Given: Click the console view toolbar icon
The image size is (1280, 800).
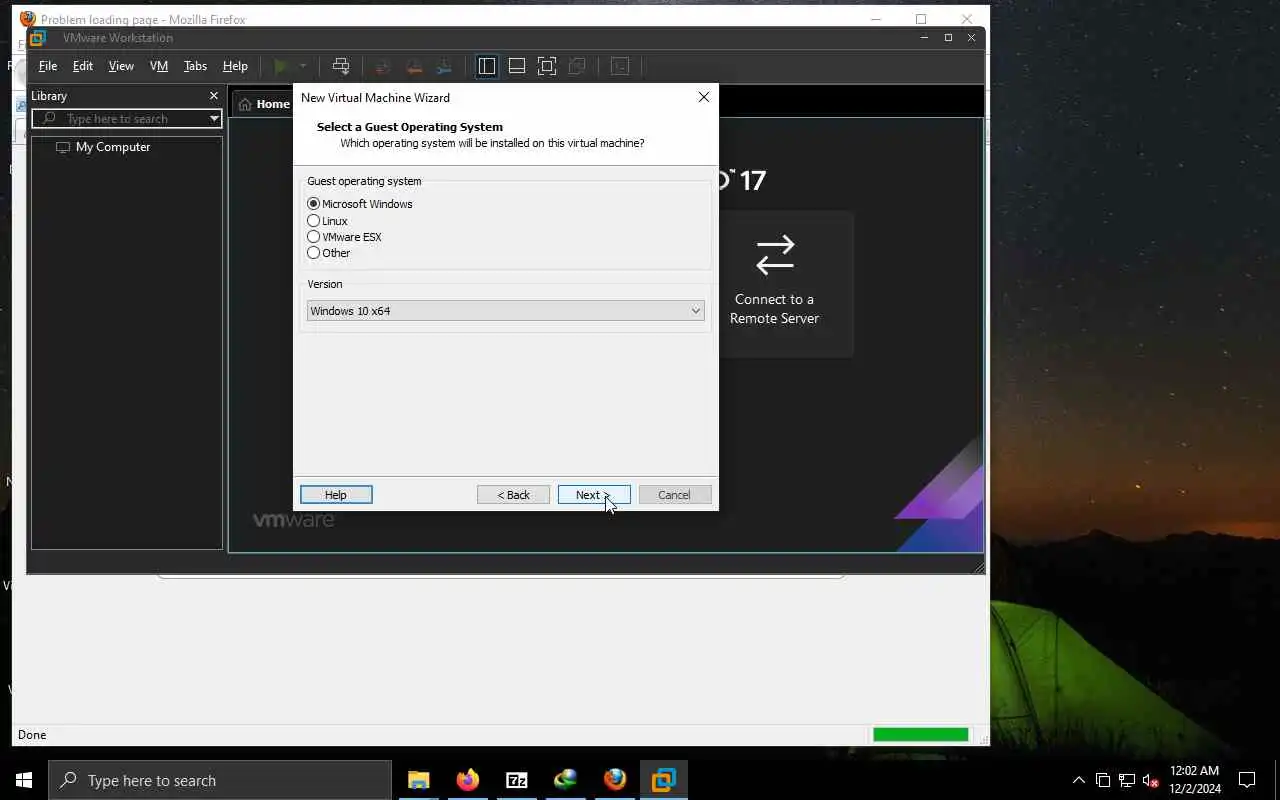Looking at the screenshot, I should (x=620, y=66).
